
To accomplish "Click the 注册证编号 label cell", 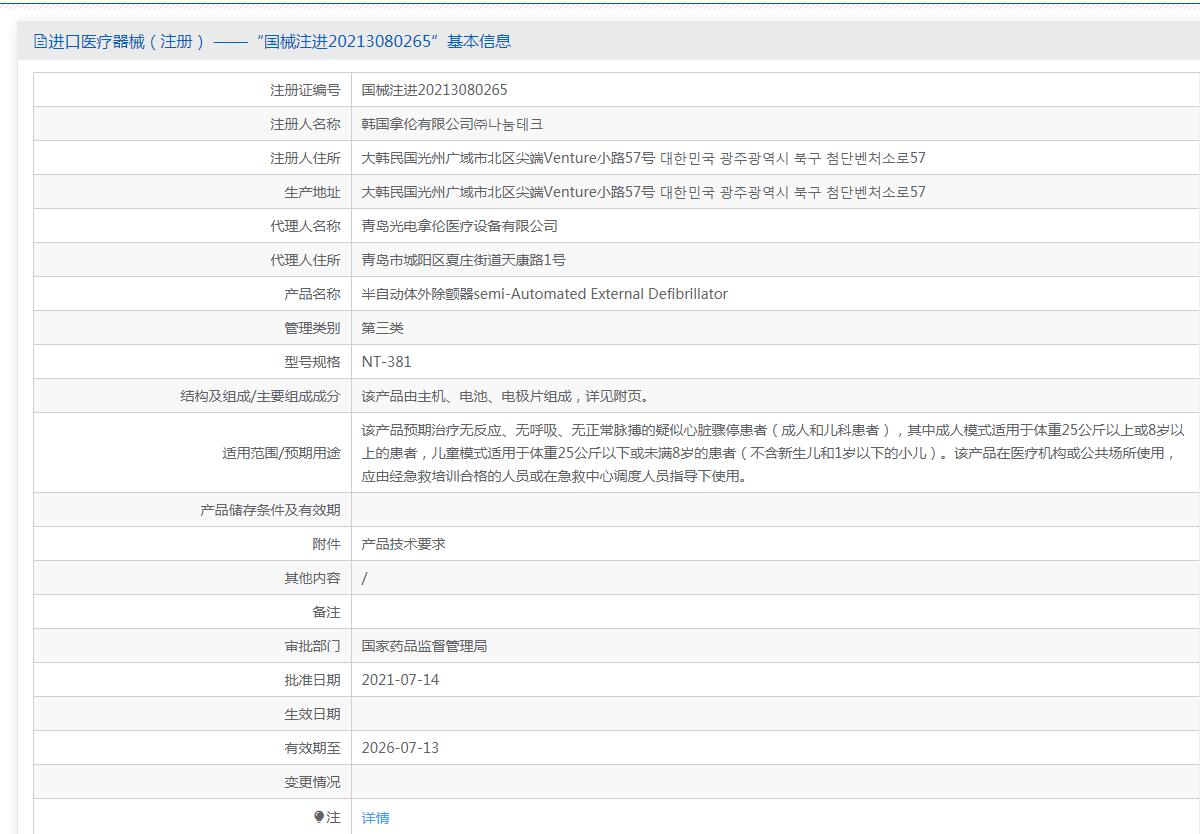I will [192, 90].
